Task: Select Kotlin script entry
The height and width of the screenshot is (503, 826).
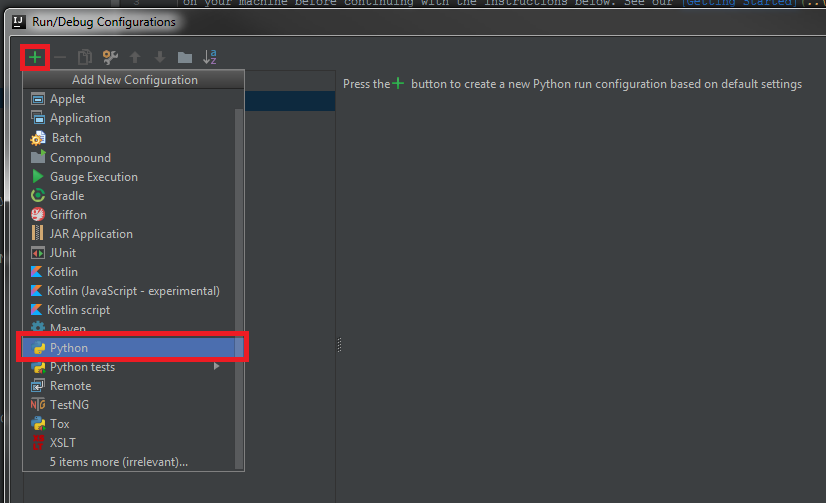Action: (x=129, y=310)
